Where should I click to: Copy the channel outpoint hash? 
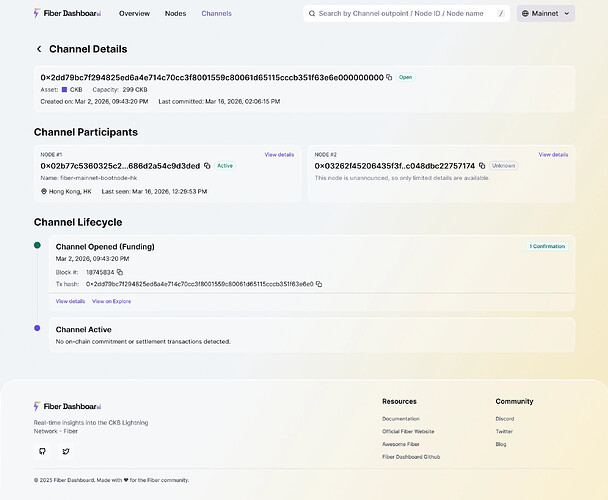[389, 77]
